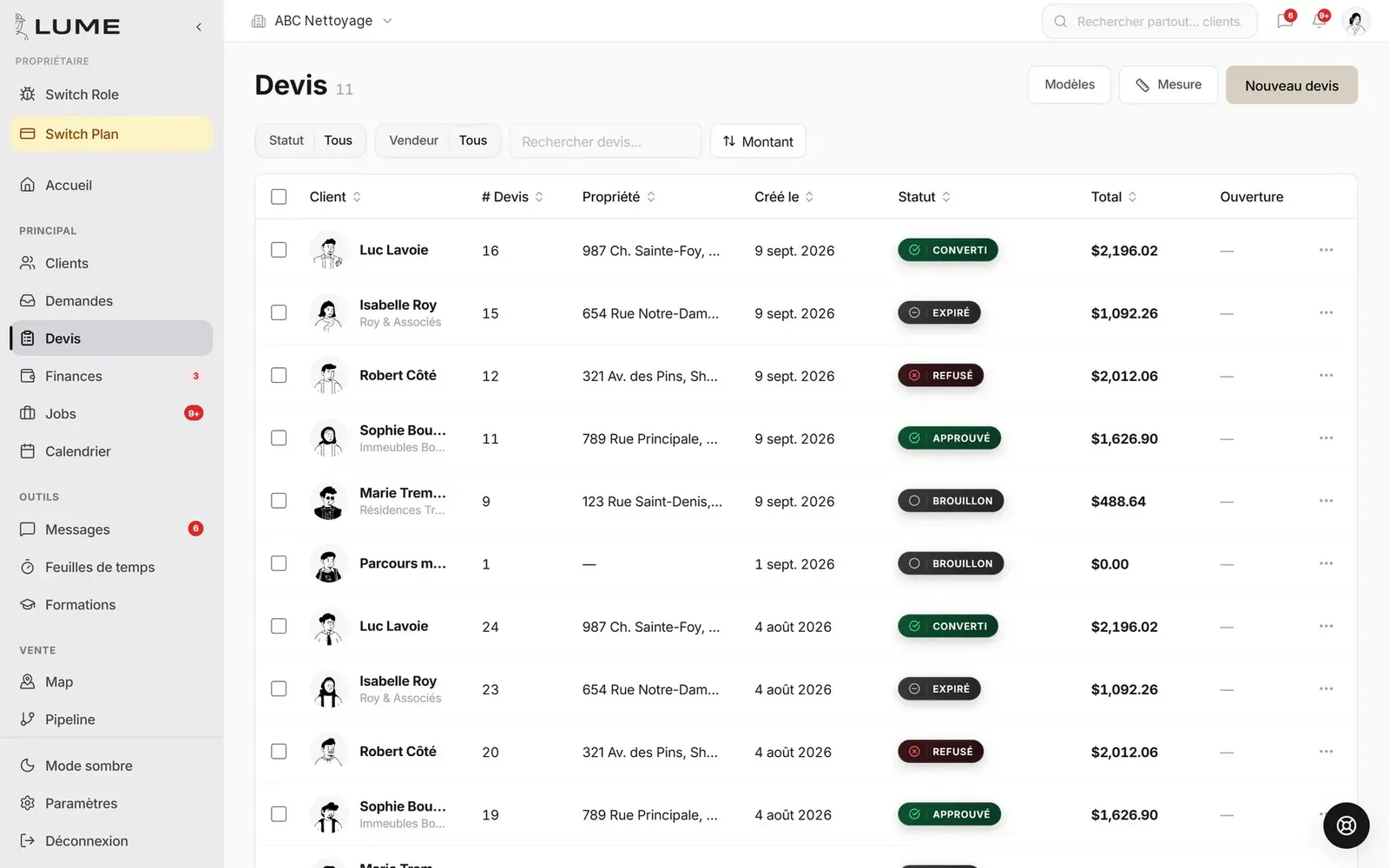Viewport: 1389px width, 868px height.
Task: Open the Montant sort button
Action: pyautogui.click(x=758, y=141)
